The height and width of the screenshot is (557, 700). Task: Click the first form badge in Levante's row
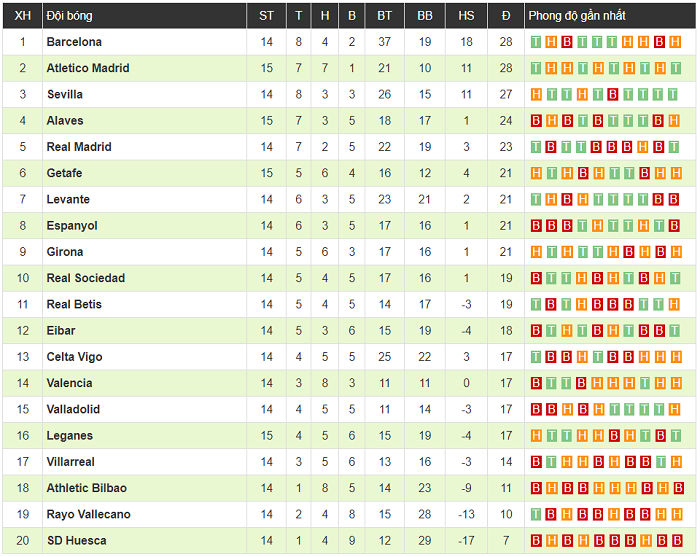tap(537, 200)
